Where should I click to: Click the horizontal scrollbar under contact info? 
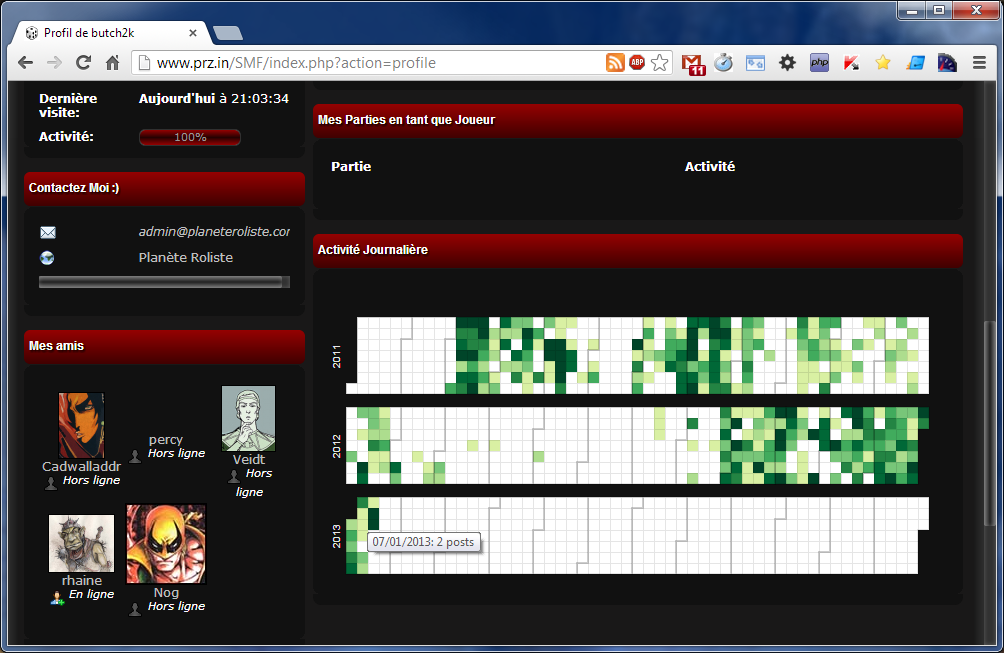[x=160, y=282]
